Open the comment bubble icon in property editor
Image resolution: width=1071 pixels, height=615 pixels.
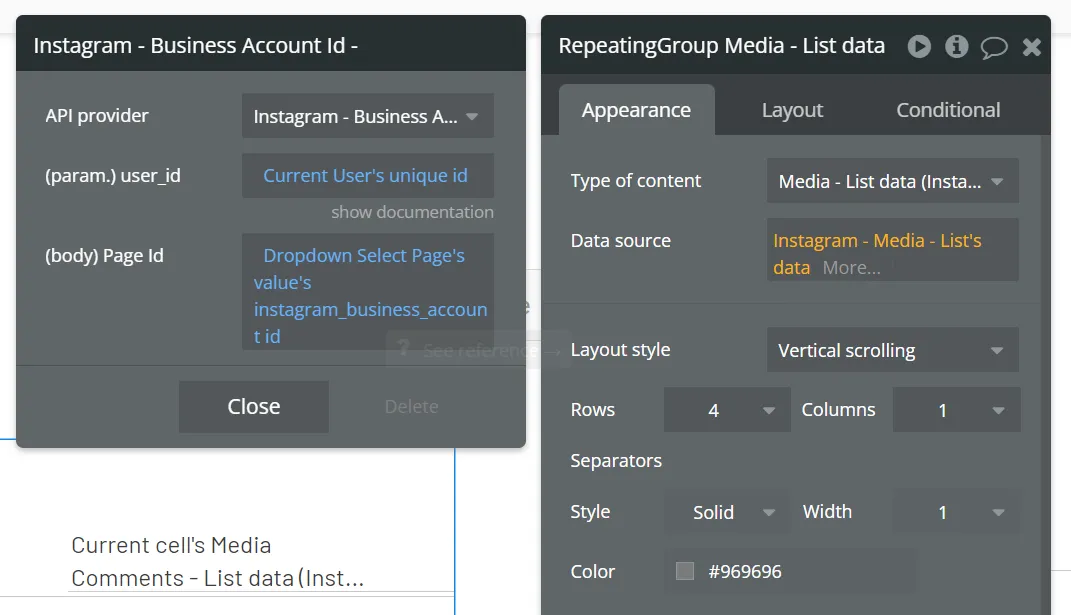[994, 47]
